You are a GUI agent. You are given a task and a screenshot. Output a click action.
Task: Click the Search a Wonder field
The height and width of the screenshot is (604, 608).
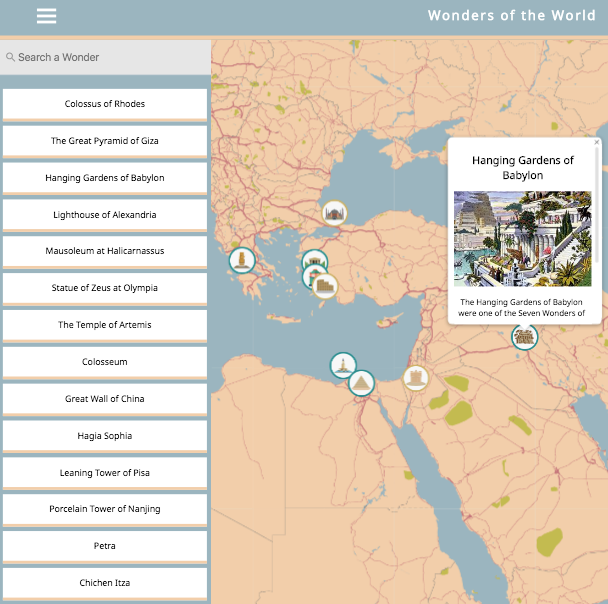[x=105, y=57]
